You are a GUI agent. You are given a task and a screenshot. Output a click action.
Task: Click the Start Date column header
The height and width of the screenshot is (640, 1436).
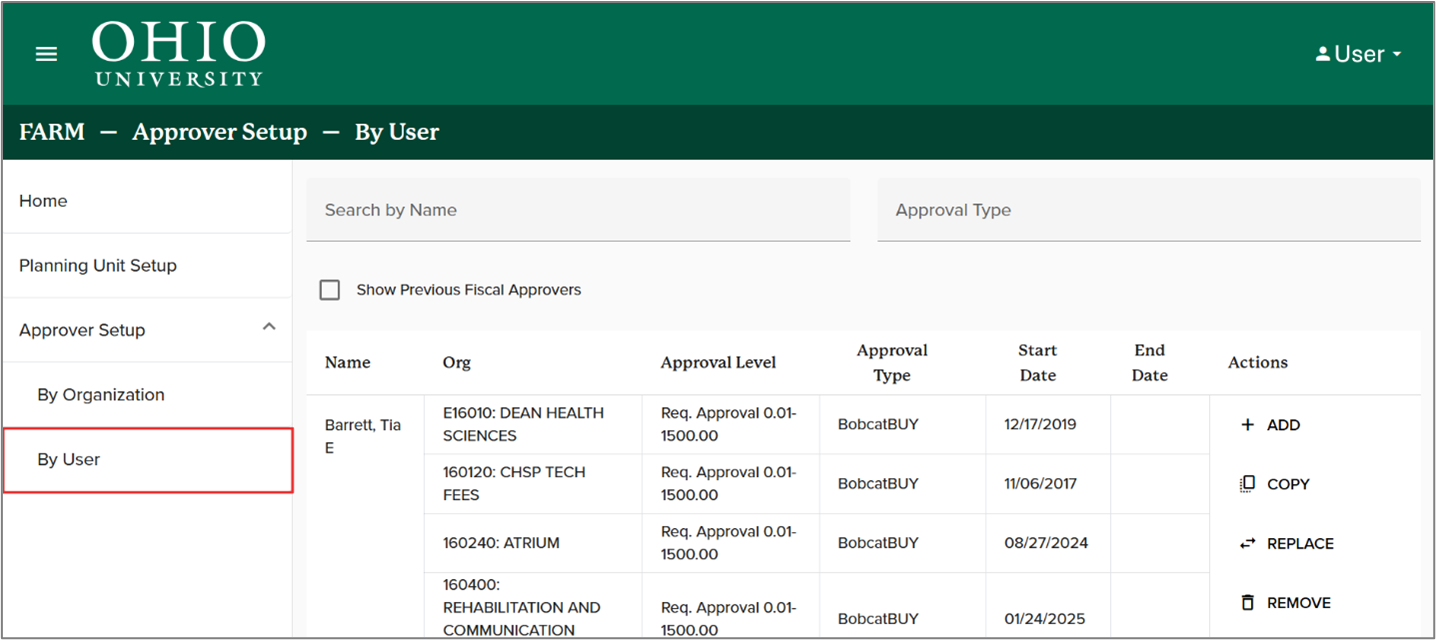click(1037, 363)
